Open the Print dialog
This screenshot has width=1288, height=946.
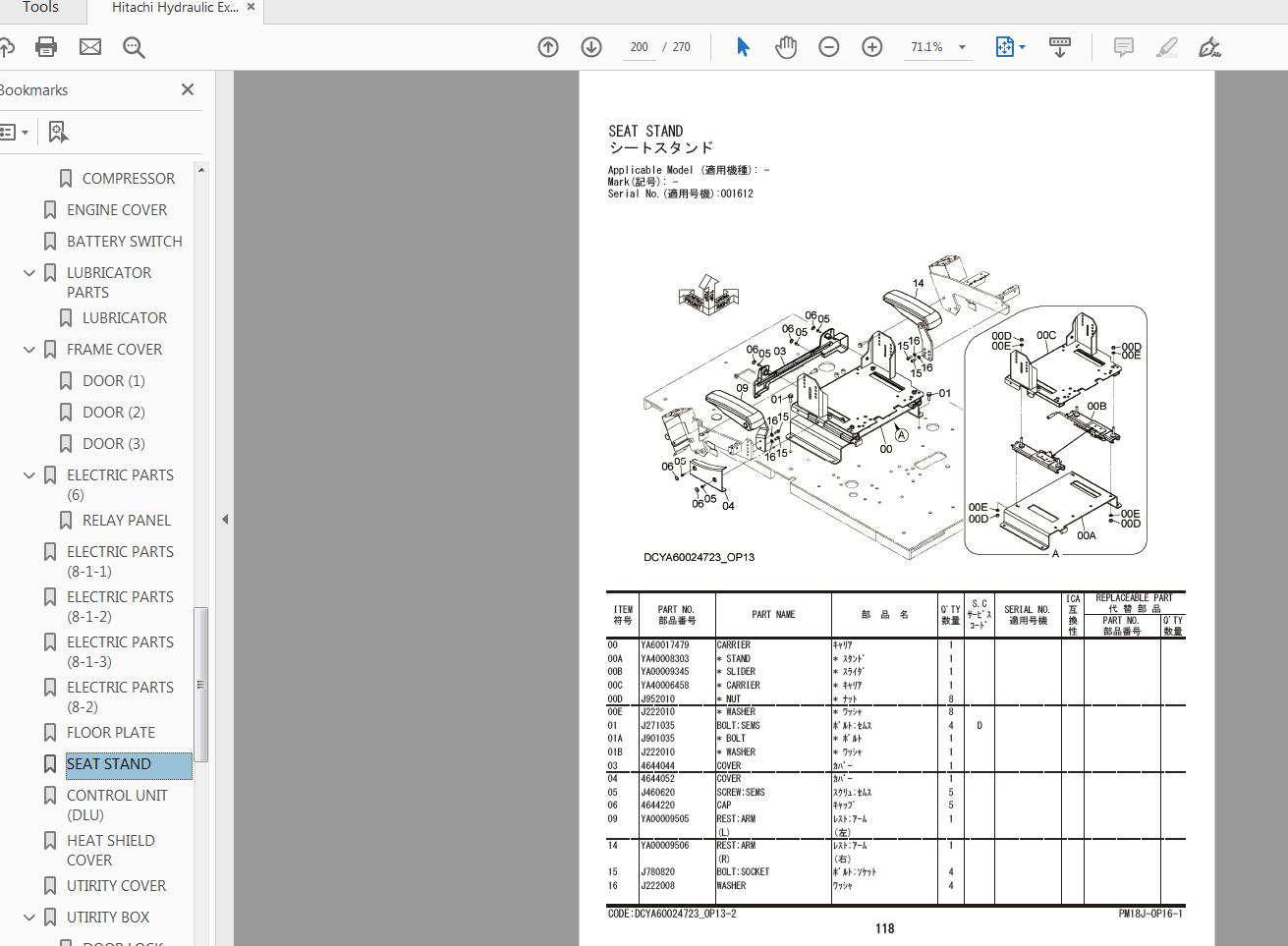point(45,46)
